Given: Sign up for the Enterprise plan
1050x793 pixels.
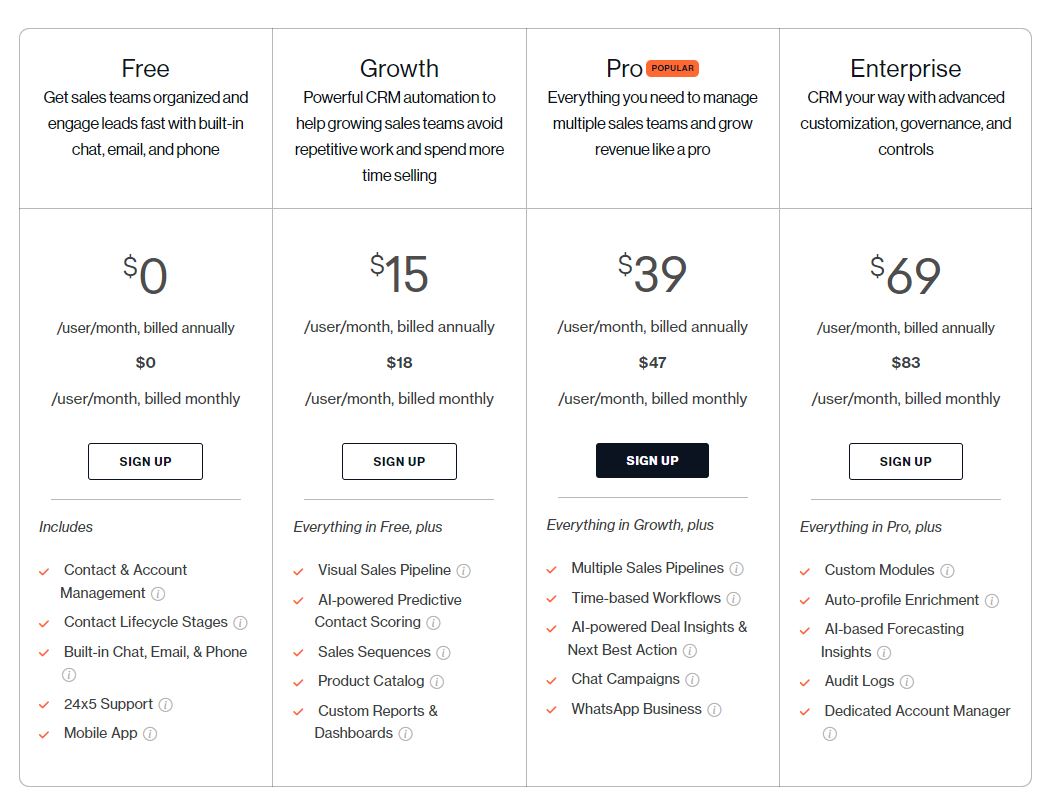Looking at the screenshot, I should [x=905, y=461].
